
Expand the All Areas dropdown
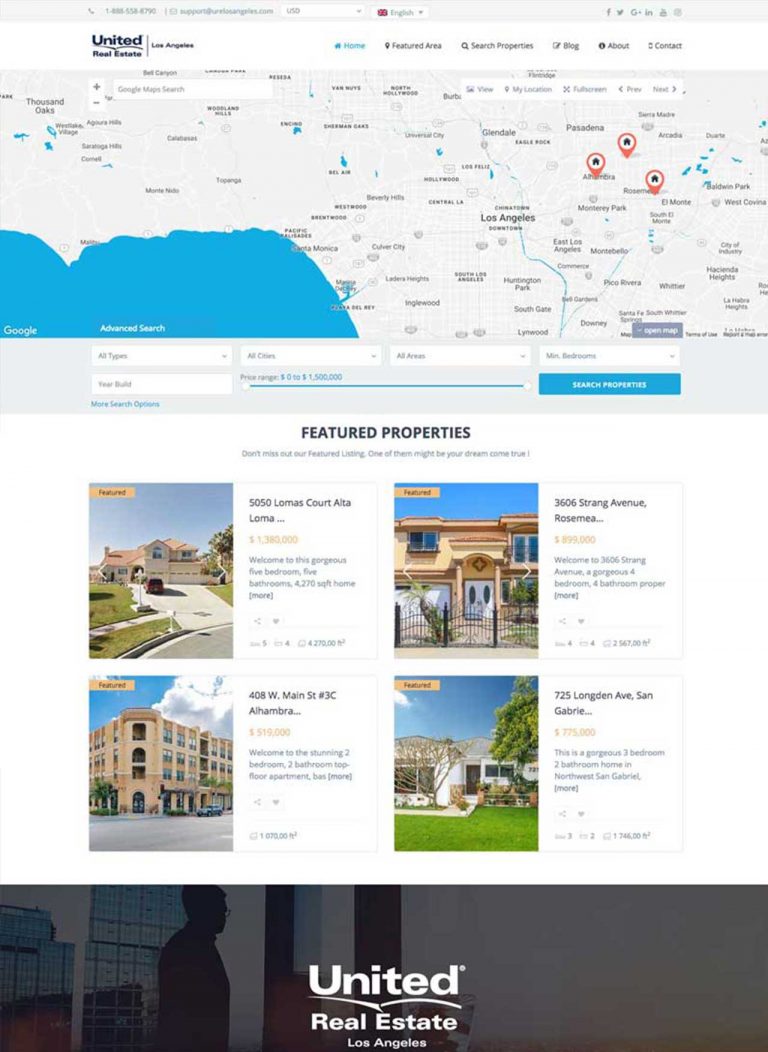pyautogui.click(x=460, y=356)
